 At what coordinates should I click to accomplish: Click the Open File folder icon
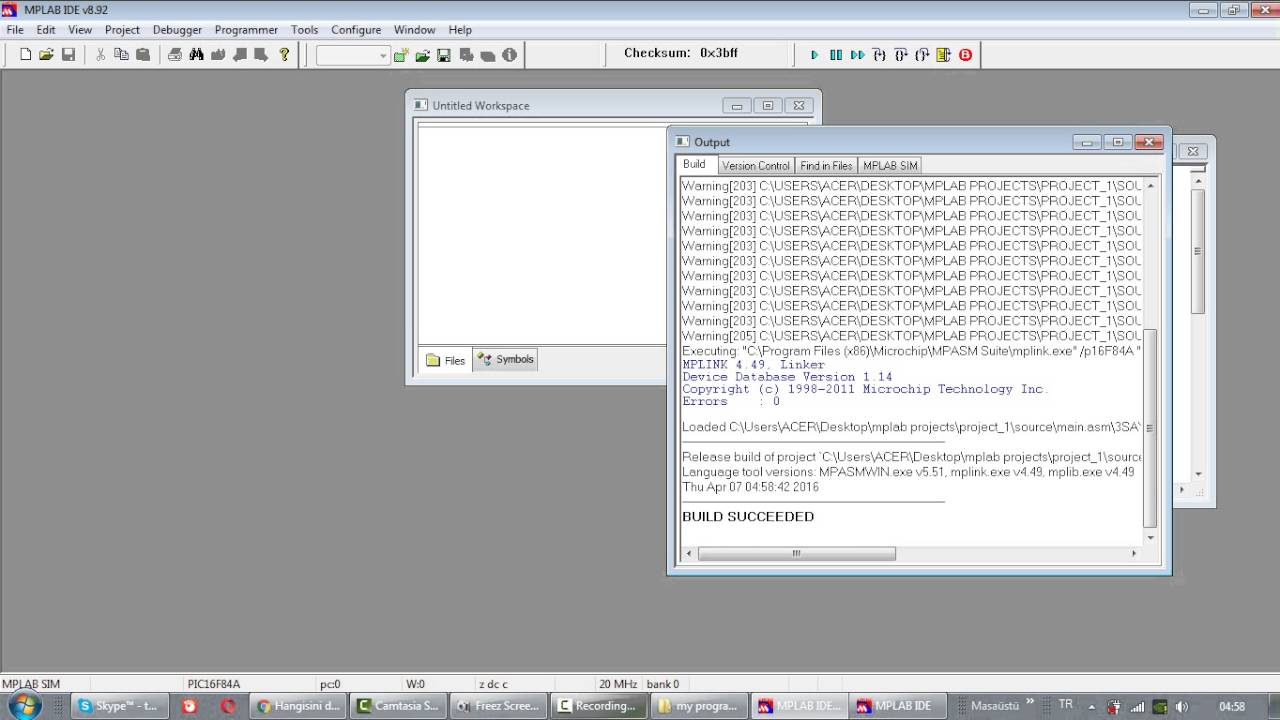(46, 55)
